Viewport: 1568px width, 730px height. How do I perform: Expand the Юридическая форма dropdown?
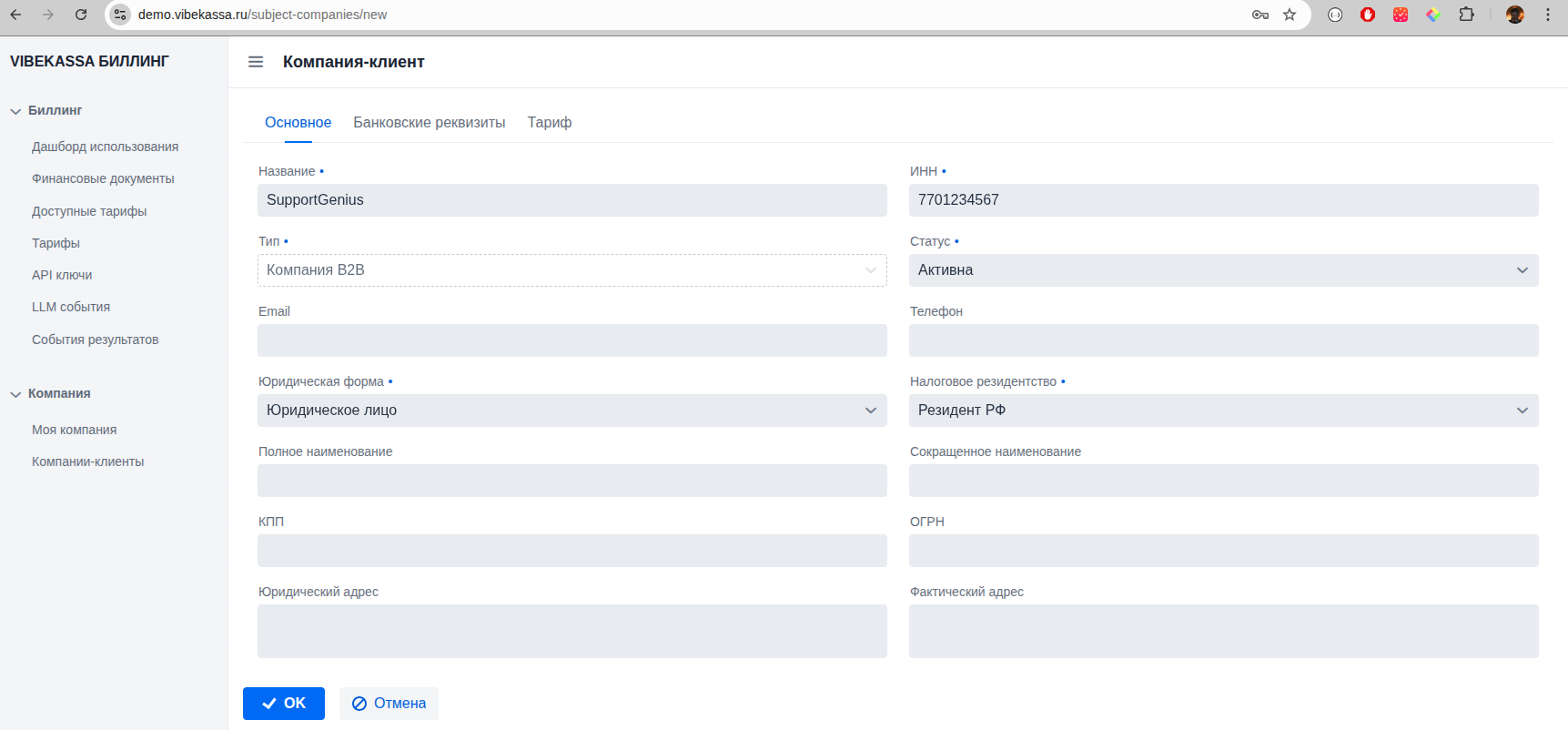[572, 411]
